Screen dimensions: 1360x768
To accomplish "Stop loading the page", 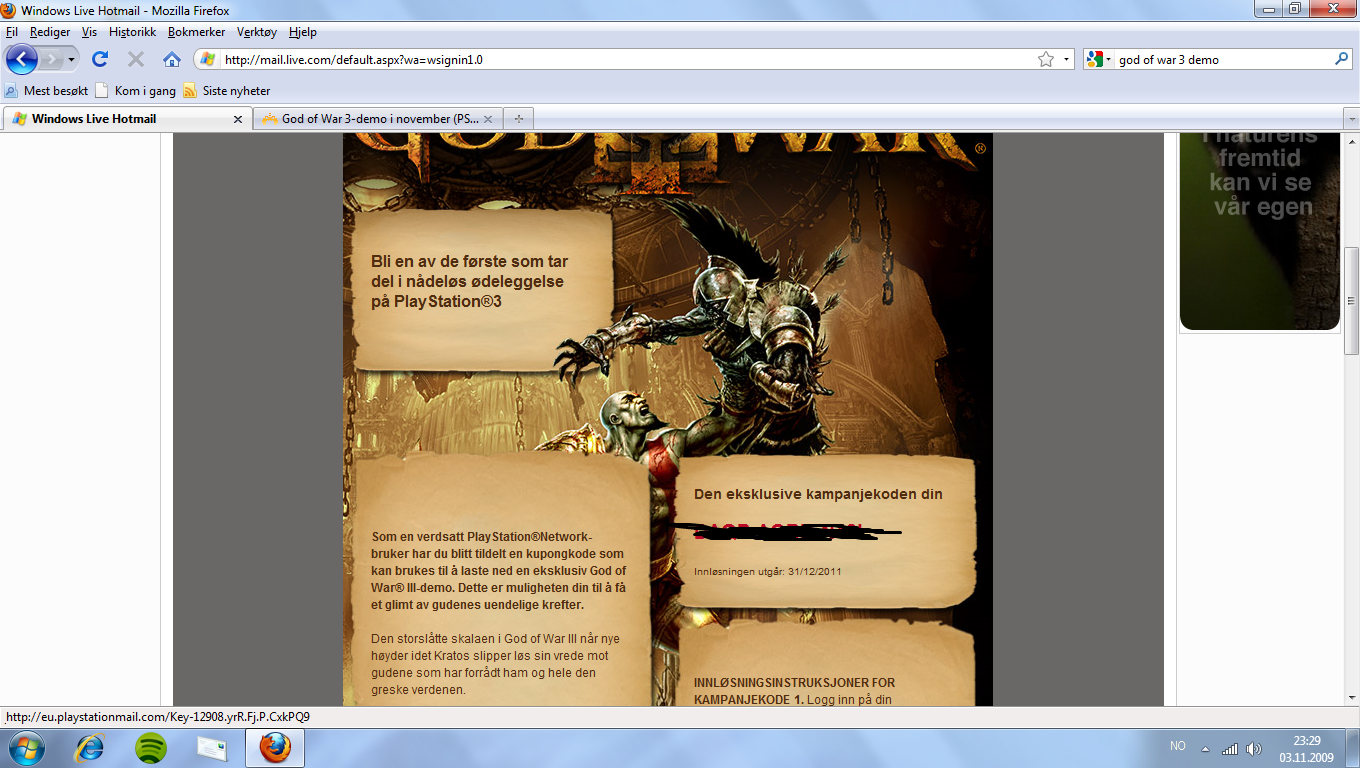I will (136, 59).
